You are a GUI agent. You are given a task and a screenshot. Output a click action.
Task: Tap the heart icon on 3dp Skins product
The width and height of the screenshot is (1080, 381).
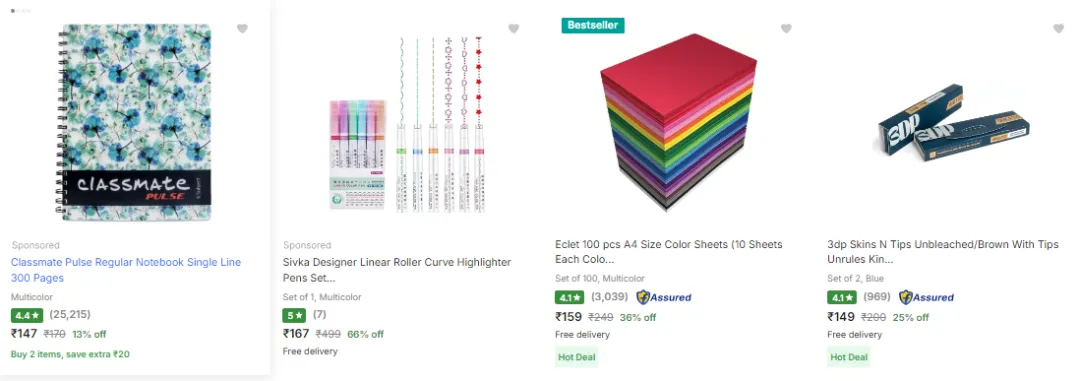(1059, 29)
